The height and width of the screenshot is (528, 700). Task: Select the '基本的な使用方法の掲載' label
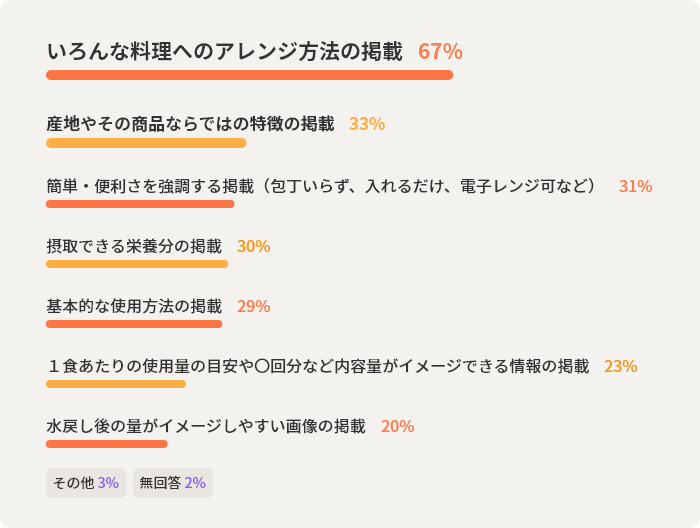coord(134,306)
